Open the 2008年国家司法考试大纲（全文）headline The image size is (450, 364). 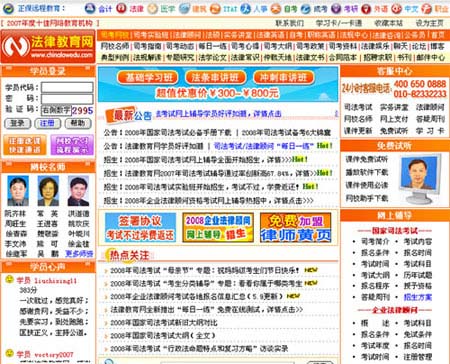[x=163, y=336]
